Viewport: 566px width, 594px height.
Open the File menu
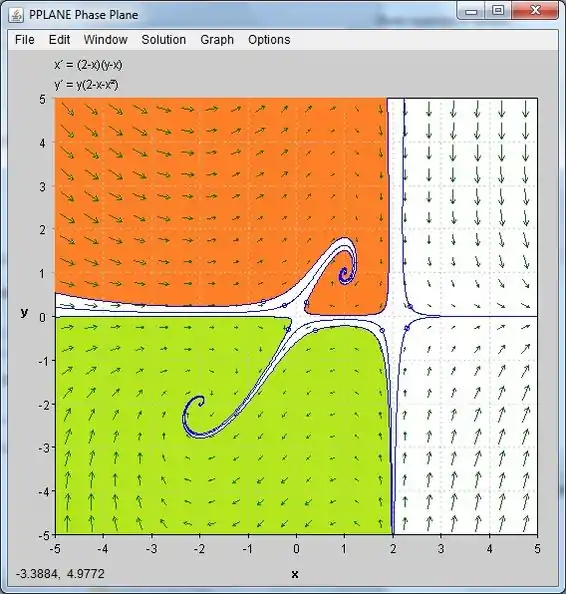pyautogui.click(x=25, y=40)
